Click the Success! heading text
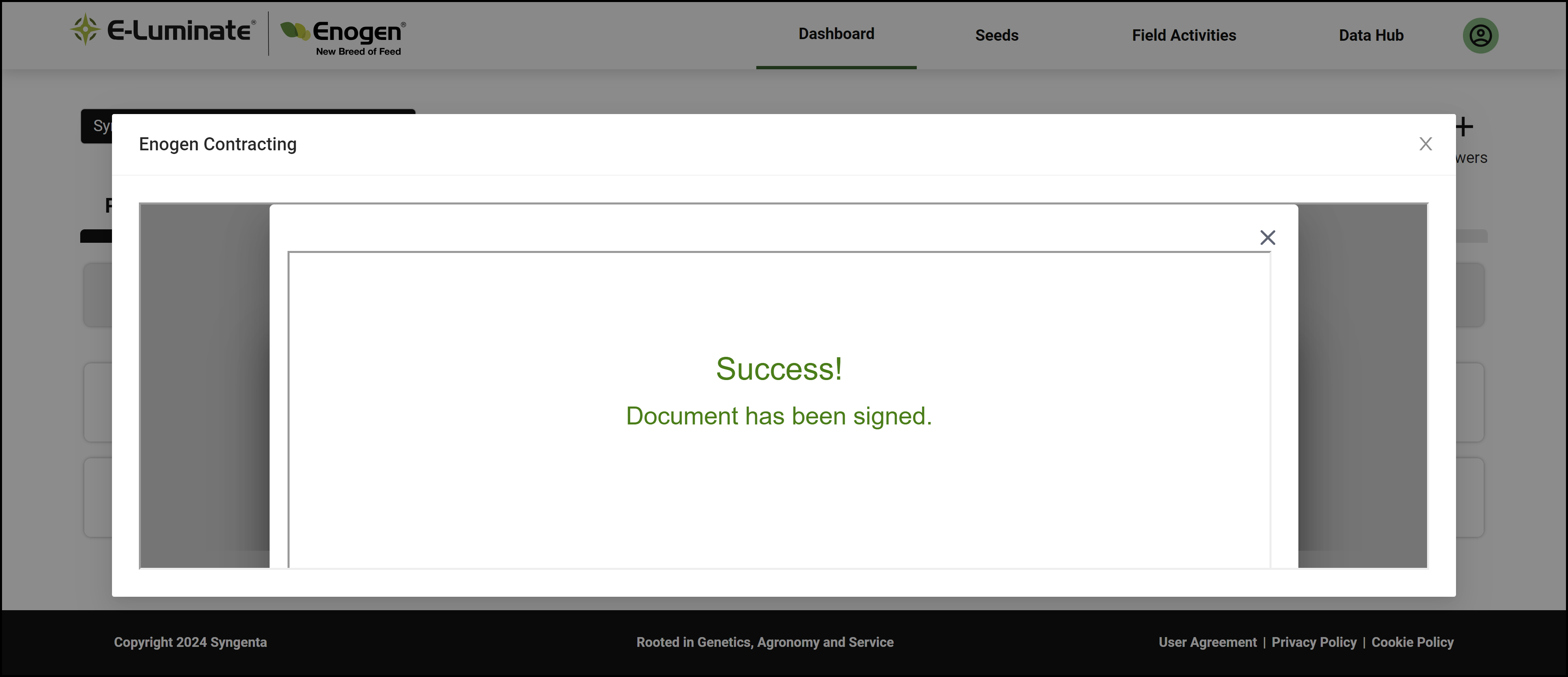 [779, 369]
